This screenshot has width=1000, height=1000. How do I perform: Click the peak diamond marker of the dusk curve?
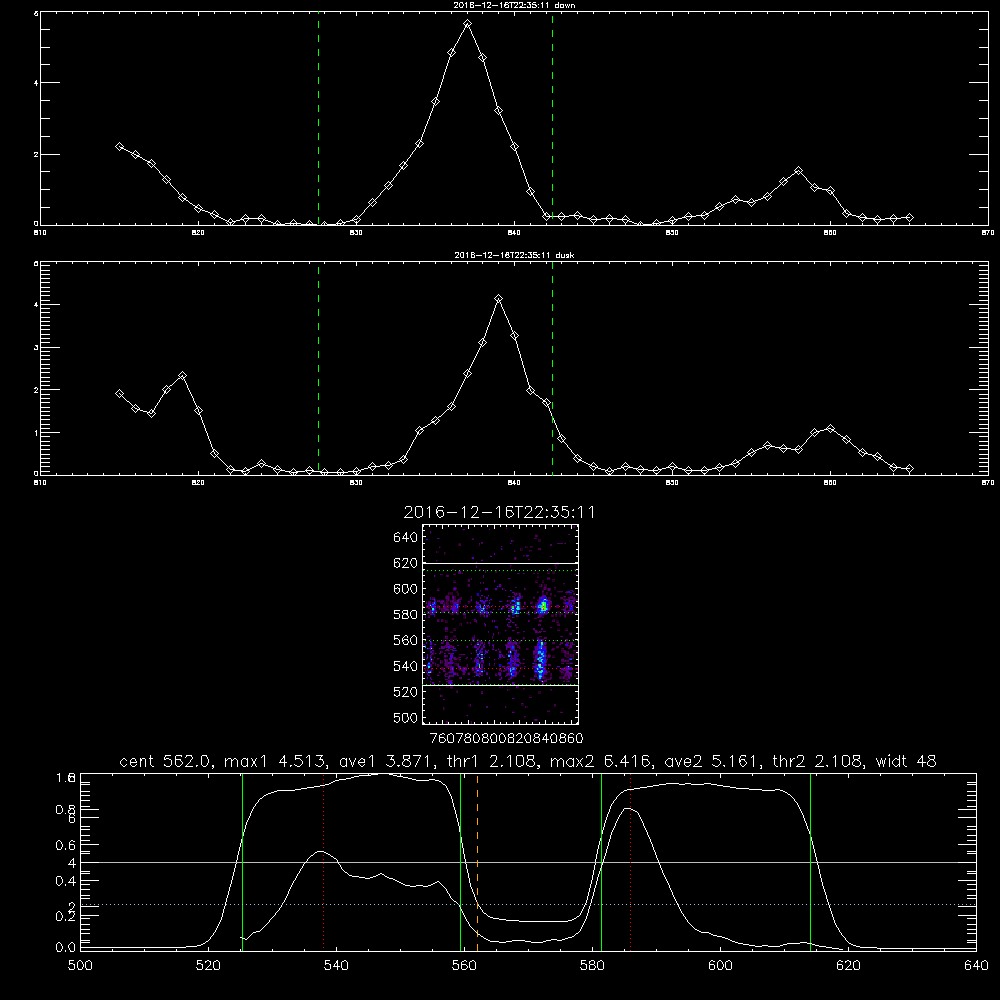[499, 298]
